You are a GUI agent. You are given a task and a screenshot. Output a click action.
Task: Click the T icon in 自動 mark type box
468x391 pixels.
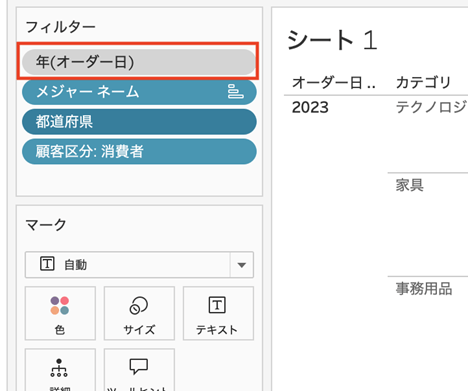47,264
